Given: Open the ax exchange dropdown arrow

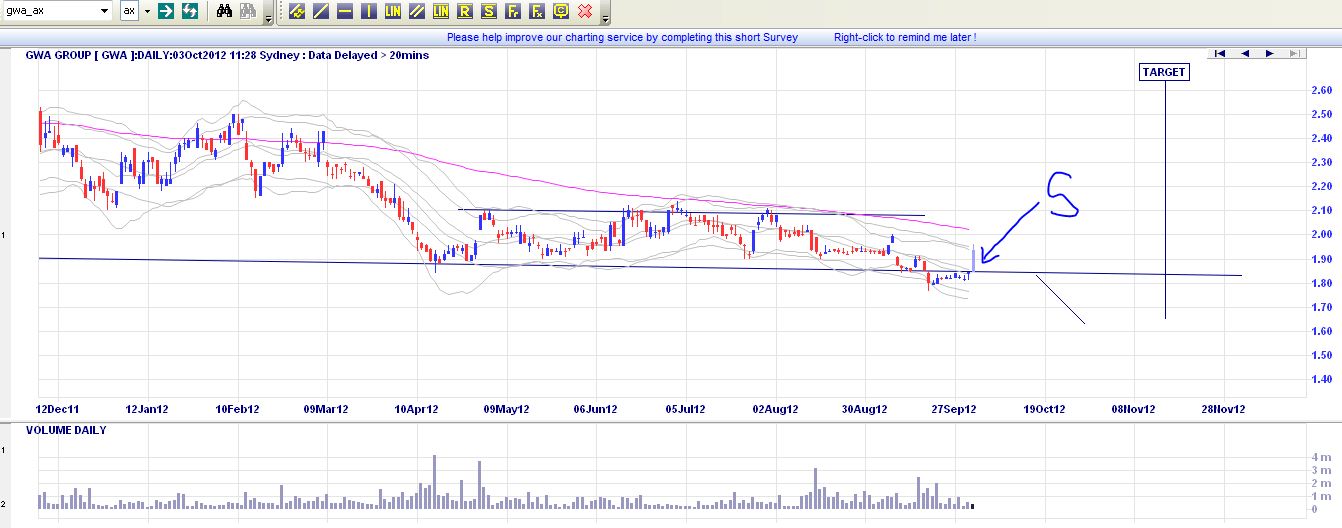Looking at the screenshot, I should point(146,11).
